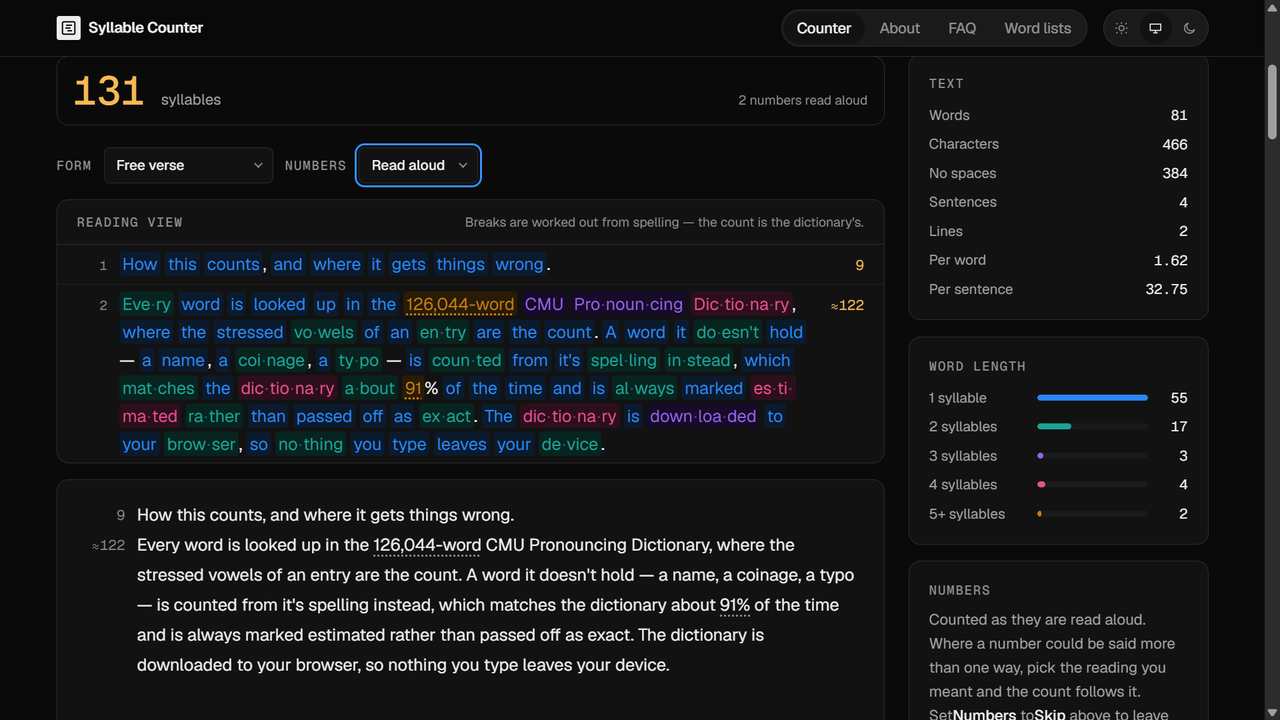Open the Numbers dropdown showing Read aloud
Image resolution: width=1280 pixels, height=720 pixels.
pyautogui.click(x=418, y=165)
